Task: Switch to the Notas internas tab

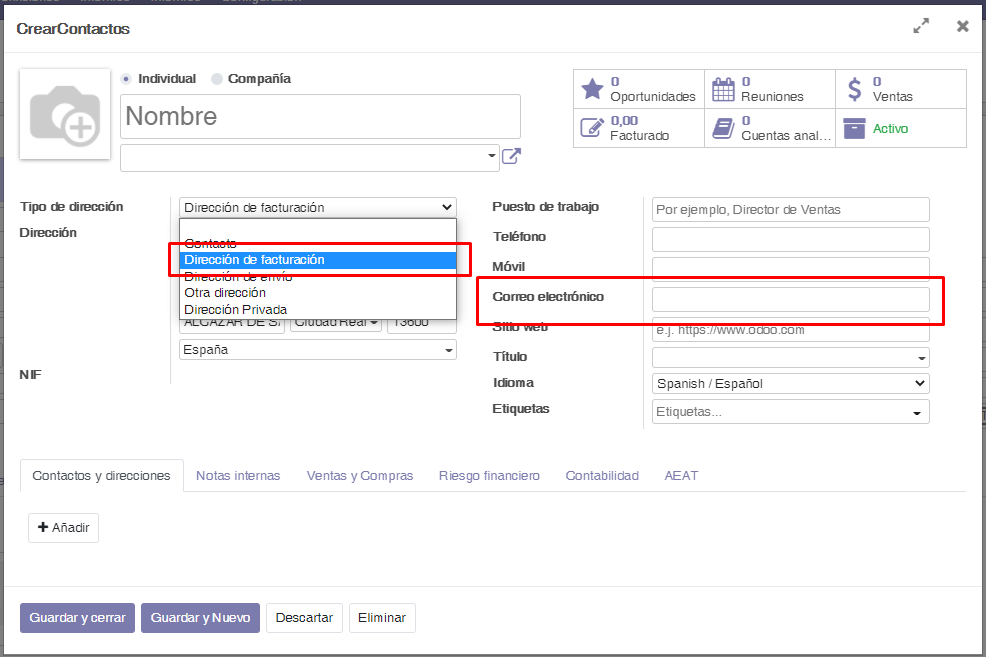Action: coord(238,476)
